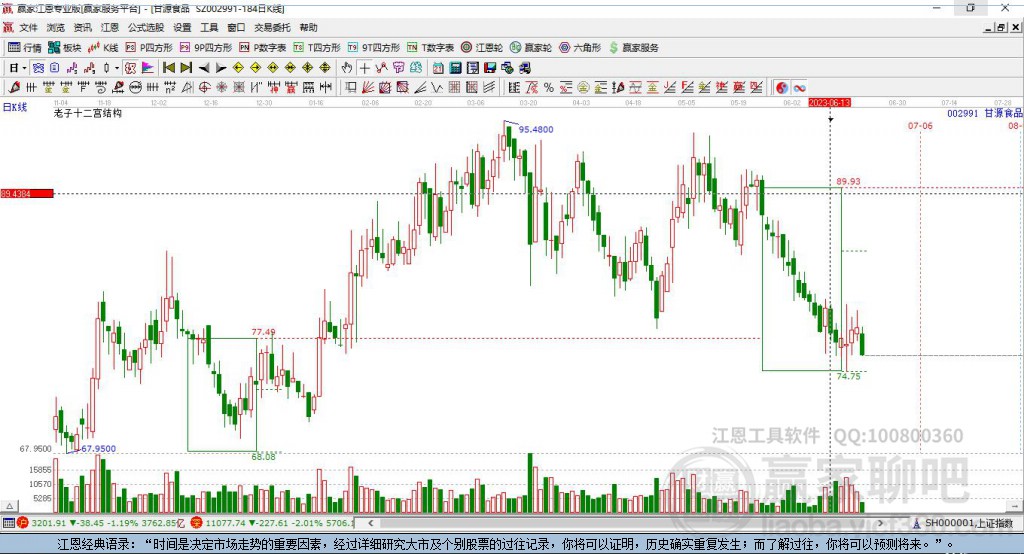Viewport: 1024px width, 554px height.
Task: Select the red pencil drawing tool
Action: (x=14, y=88)
